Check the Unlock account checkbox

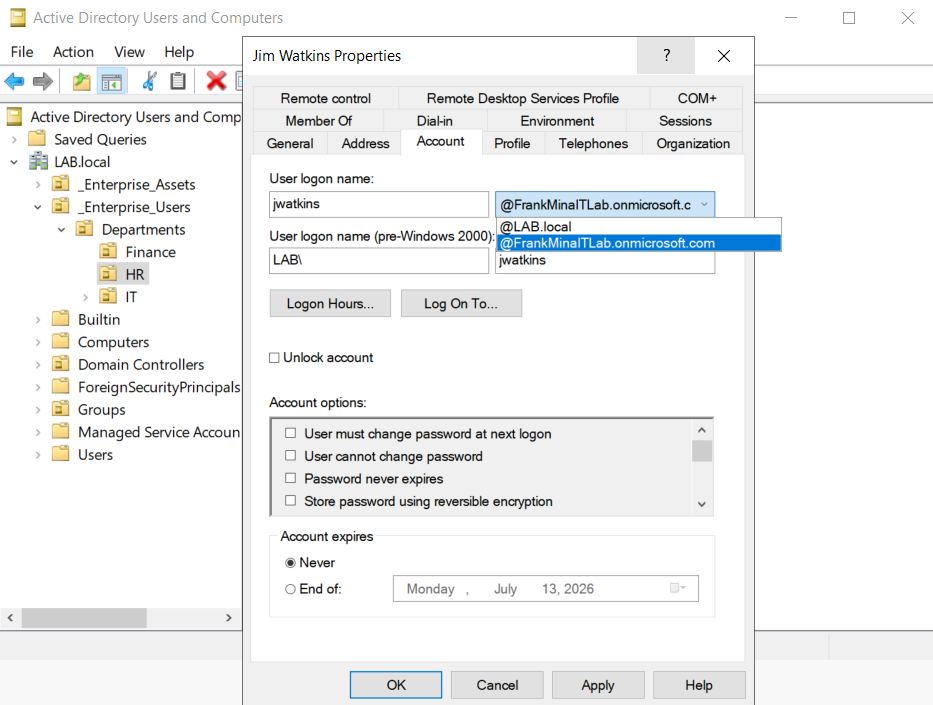274,358
